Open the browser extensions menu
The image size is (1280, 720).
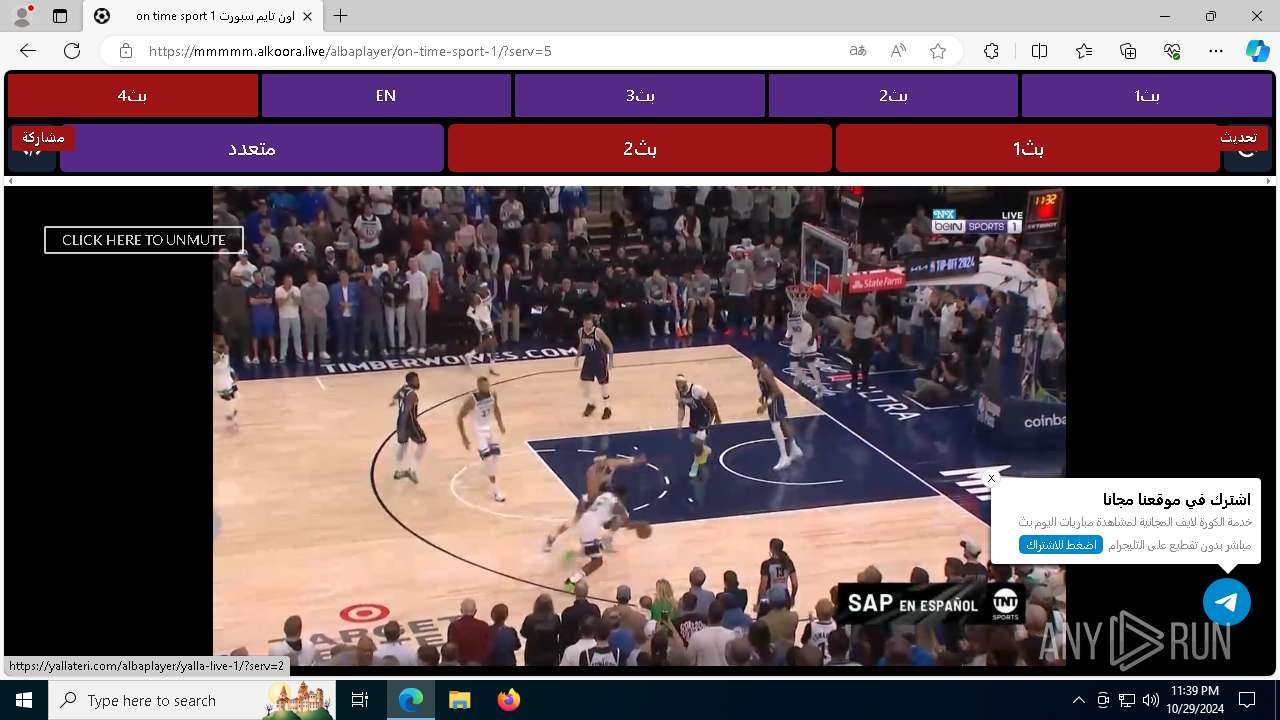991,51
